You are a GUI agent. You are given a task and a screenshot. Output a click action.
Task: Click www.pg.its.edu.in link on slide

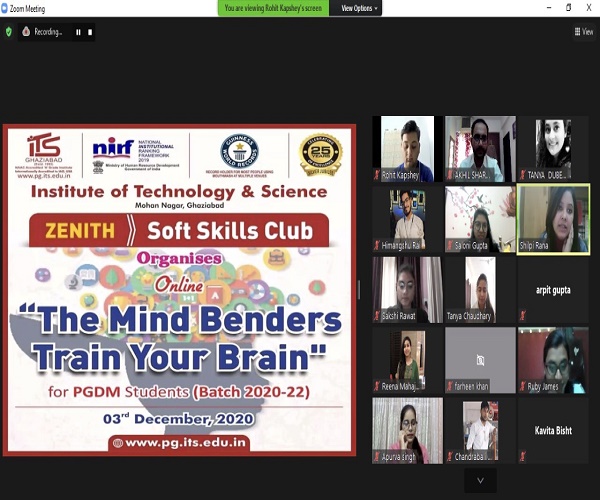coord(179,443)
